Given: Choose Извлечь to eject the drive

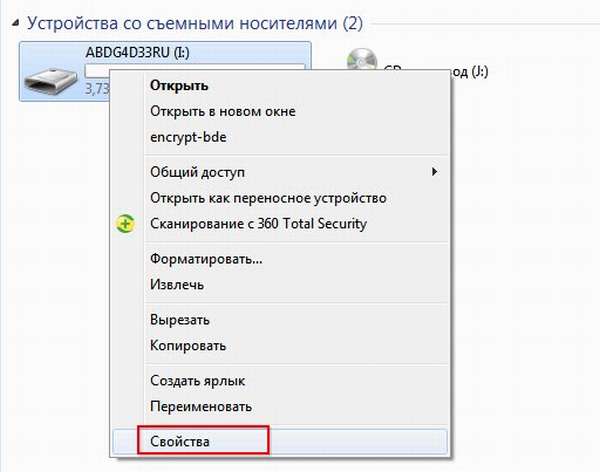Looking at the screenshot, I should (177, 285).
